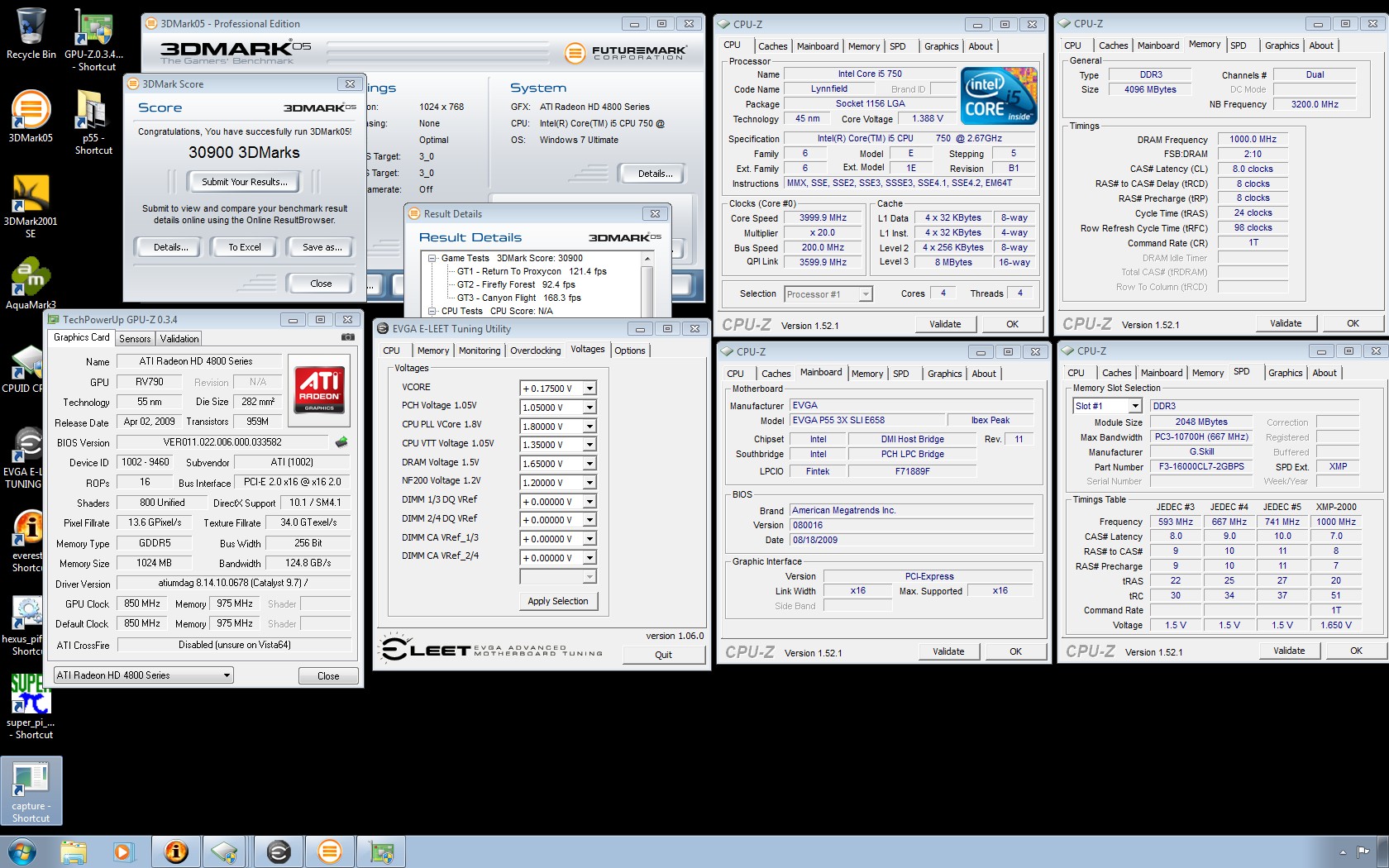Show hidden tray icons arrow
The width and height of the screenshot is (1389, 868).
[x=1342, y=852]
